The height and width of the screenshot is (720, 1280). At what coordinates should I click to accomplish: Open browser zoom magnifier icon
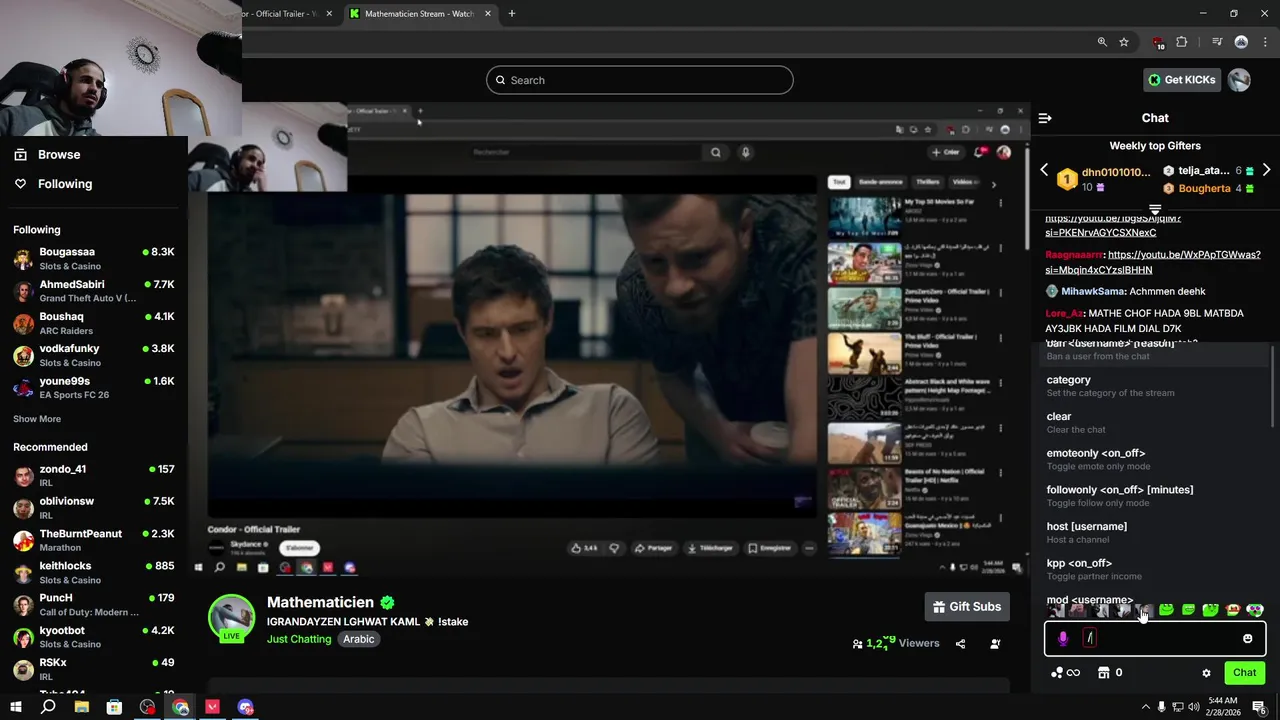click(1102, 42)
